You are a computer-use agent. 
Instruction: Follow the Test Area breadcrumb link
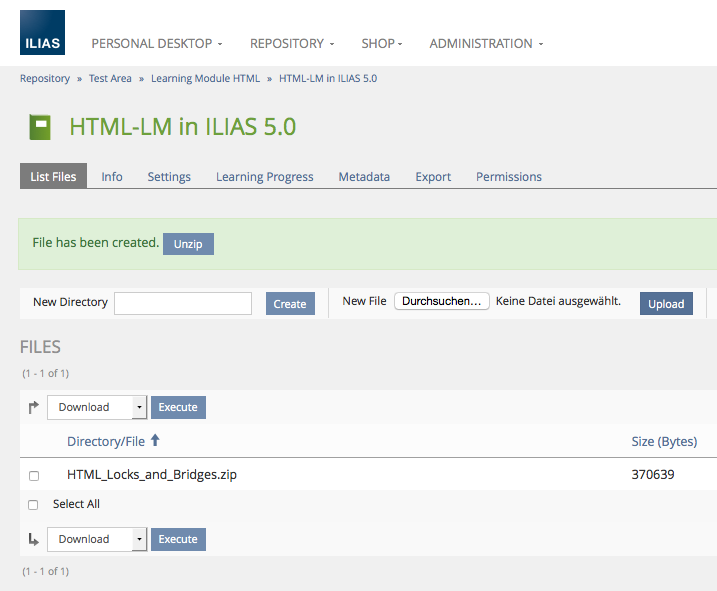112,78
